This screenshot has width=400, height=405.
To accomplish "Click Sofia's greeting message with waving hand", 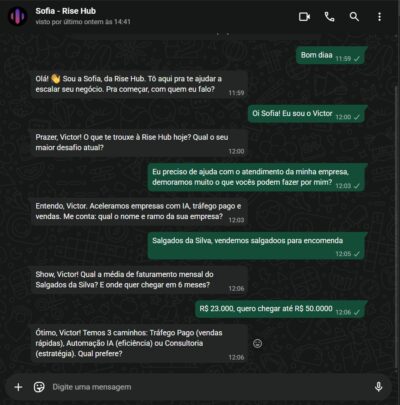I will point(139,84).
